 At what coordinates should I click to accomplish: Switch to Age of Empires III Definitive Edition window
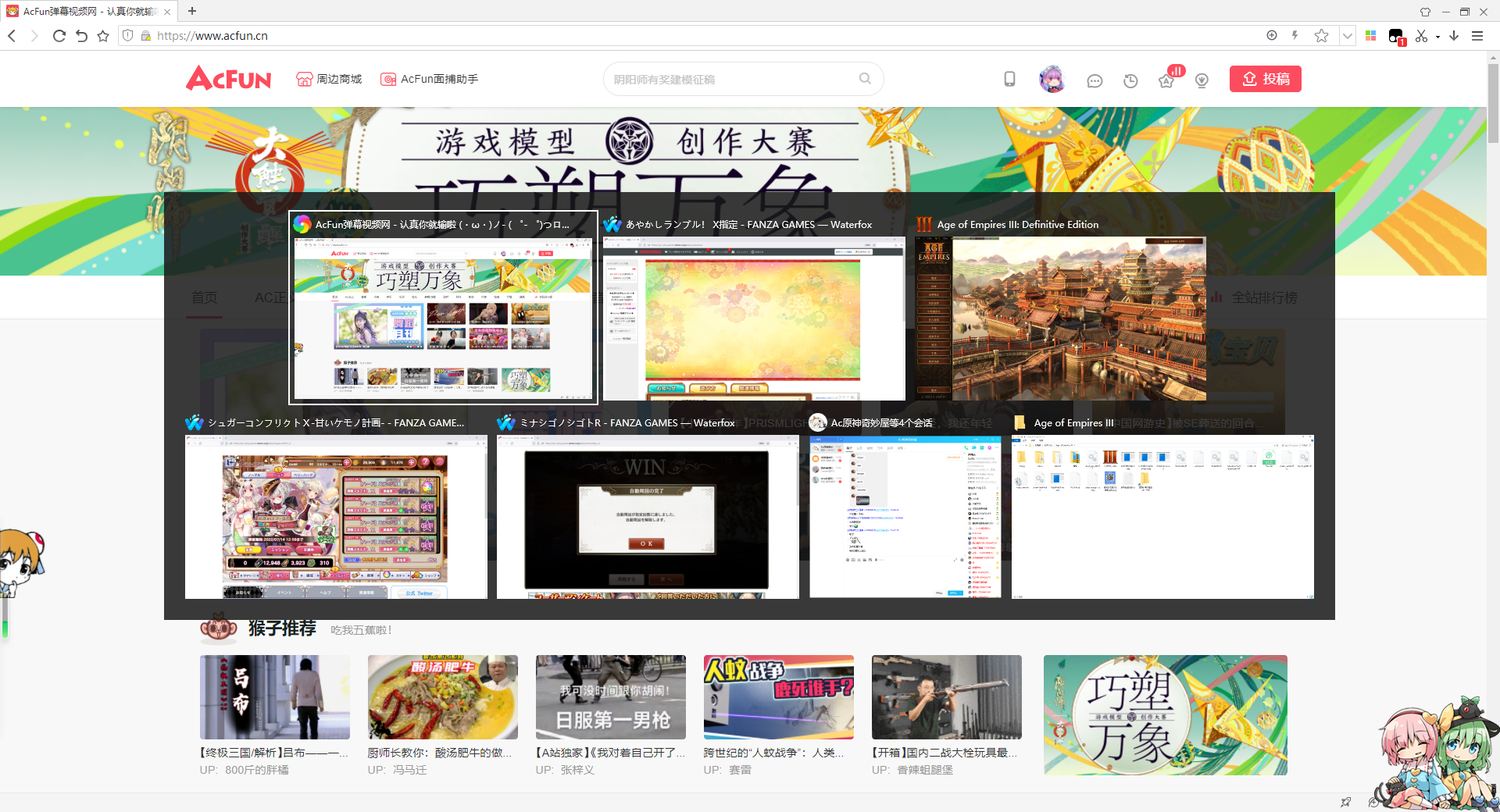(1061, 308)
